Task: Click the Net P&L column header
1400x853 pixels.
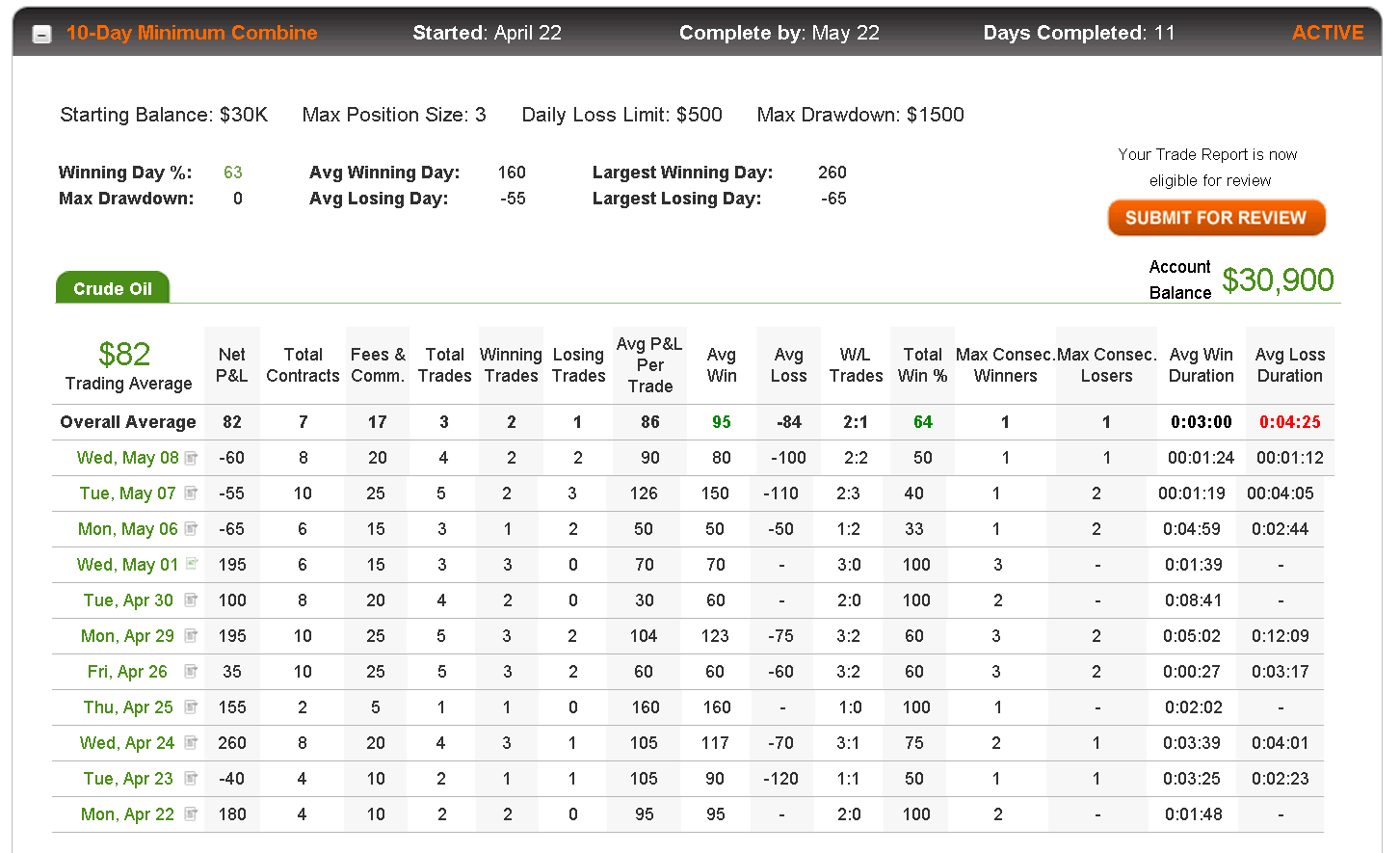Action: pyautogui.click(x=232, y=365)
